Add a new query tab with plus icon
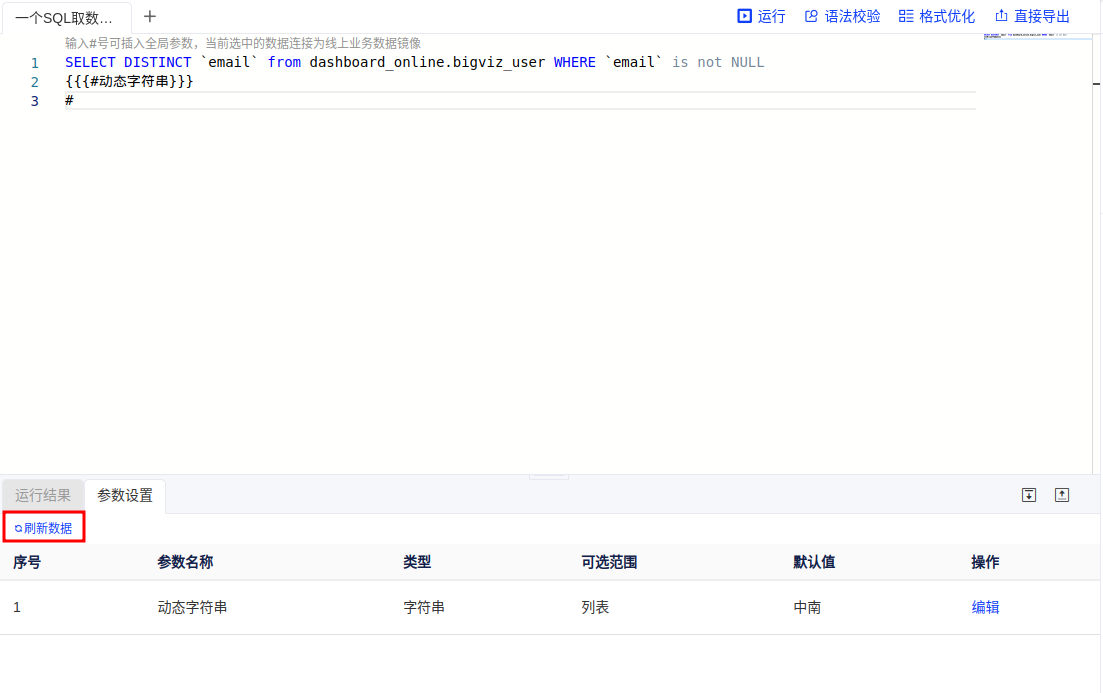The image size is (1103, 693). 150,16
